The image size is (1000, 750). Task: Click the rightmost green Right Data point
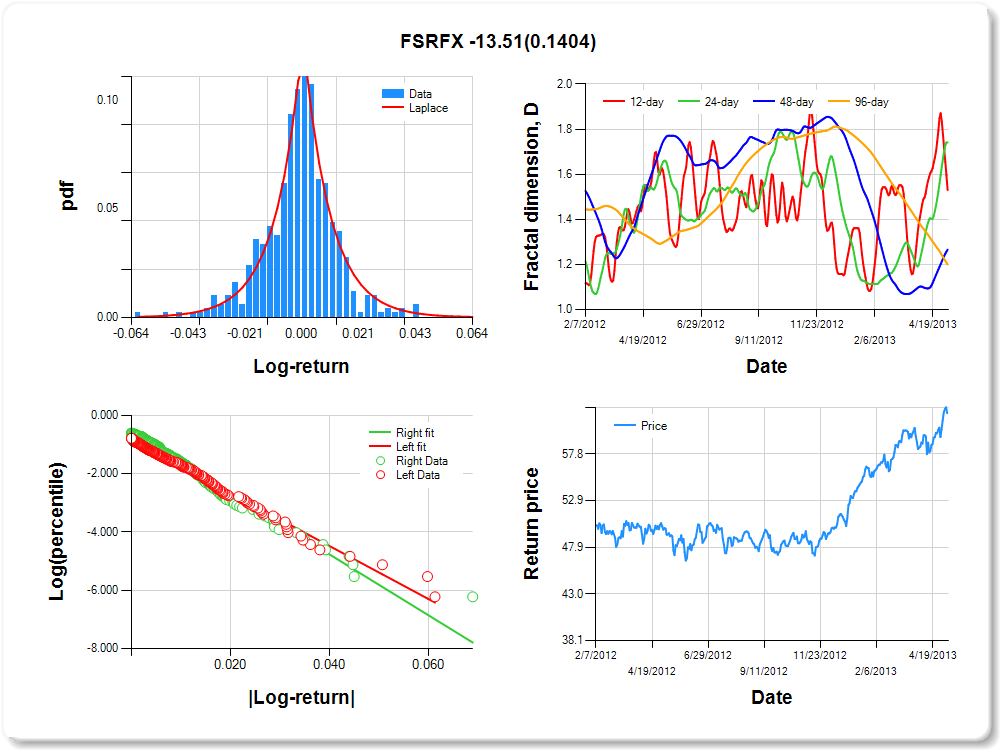point(473,597)
